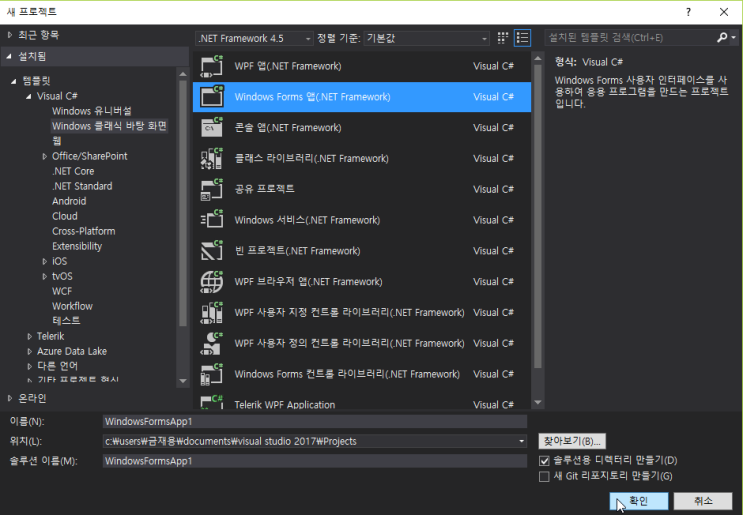Click WPF 사용자 정의 컨트롤 라이브러리 icon

point(212,343)
